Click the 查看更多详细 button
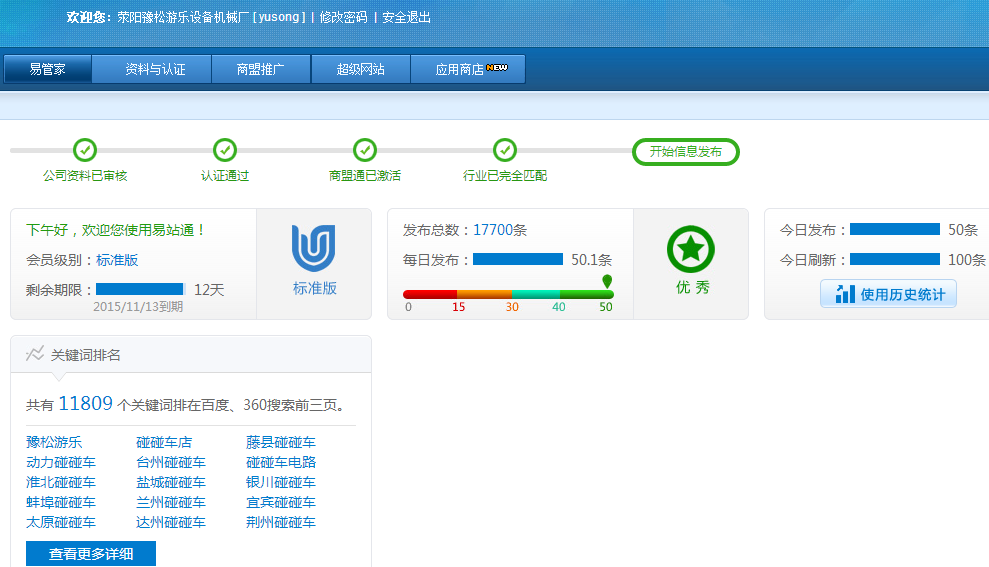The height and width of the screenshot is (567, 989). pyautogui.click(x=91, y=553)
